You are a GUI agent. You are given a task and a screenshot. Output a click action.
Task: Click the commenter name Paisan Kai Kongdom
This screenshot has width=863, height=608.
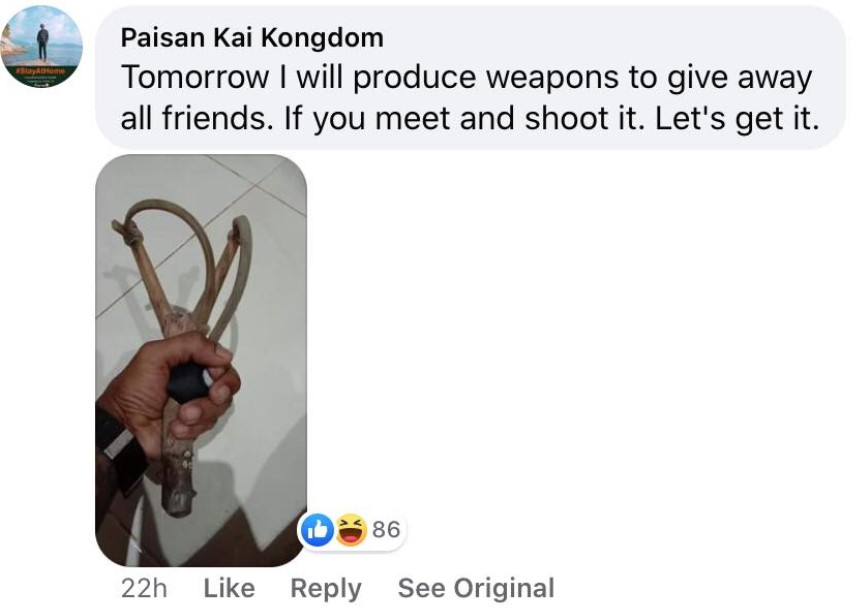click(x=252, y=37)
